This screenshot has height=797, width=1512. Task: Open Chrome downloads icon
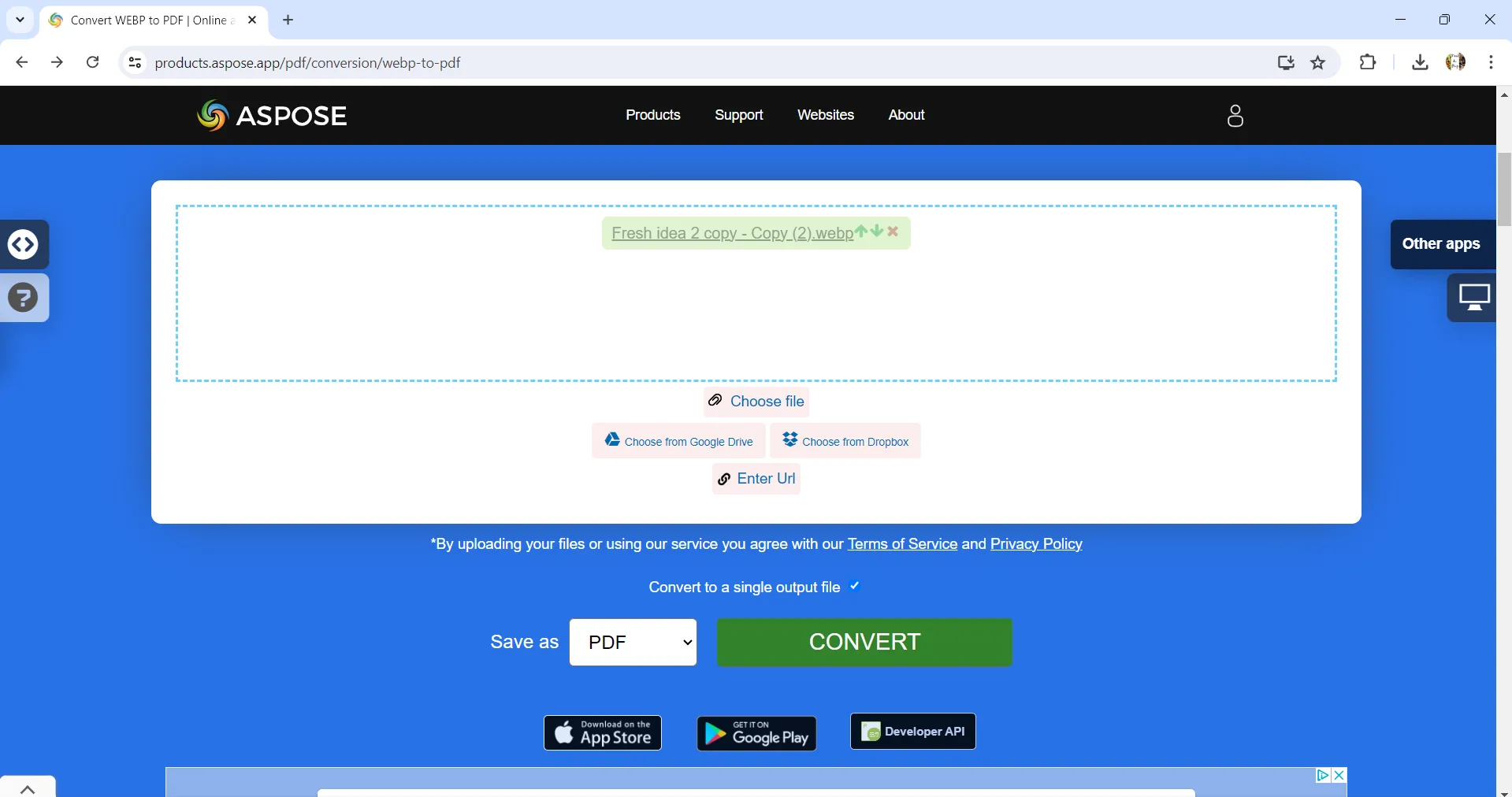click(1419, 62)
